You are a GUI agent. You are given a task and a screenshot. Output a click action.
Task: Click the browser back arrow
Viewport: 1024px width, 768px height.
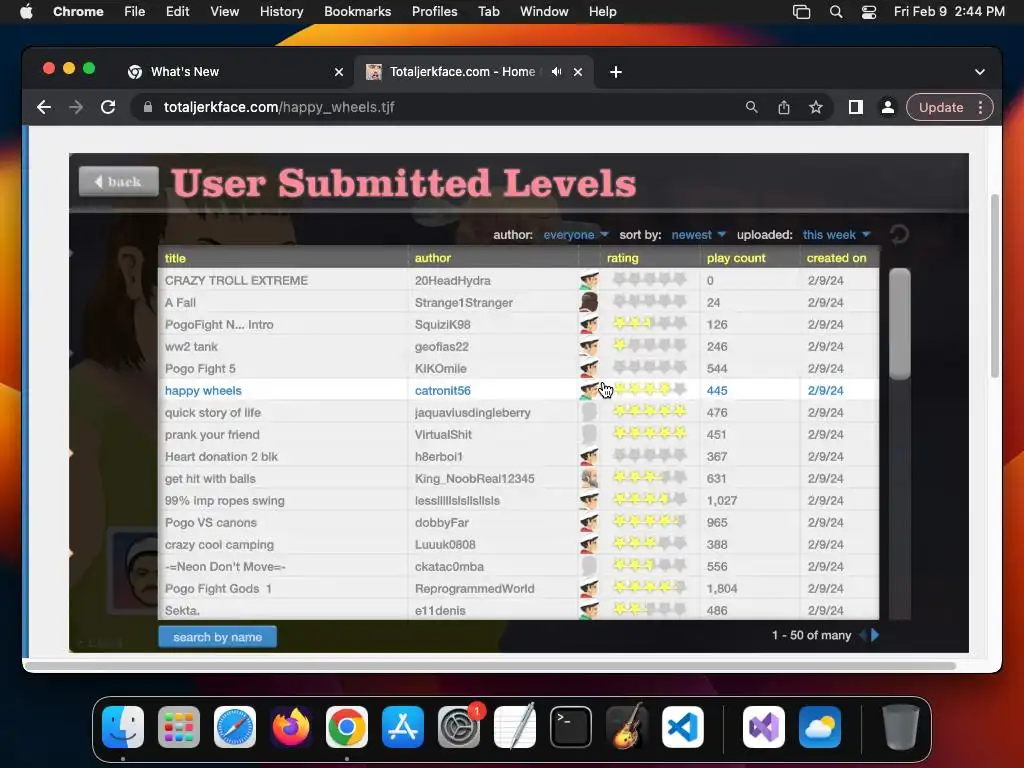(x=44, y=107)
